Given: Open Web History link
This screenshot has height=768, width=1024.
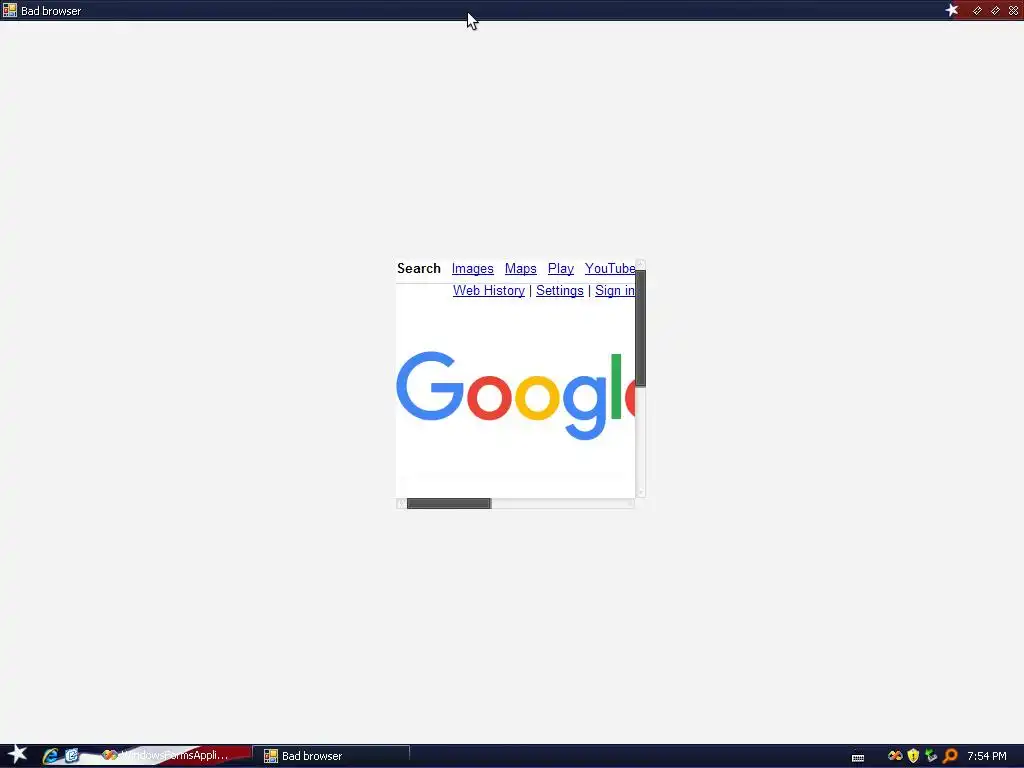Looking at the screenshot, I should (489, 291).
